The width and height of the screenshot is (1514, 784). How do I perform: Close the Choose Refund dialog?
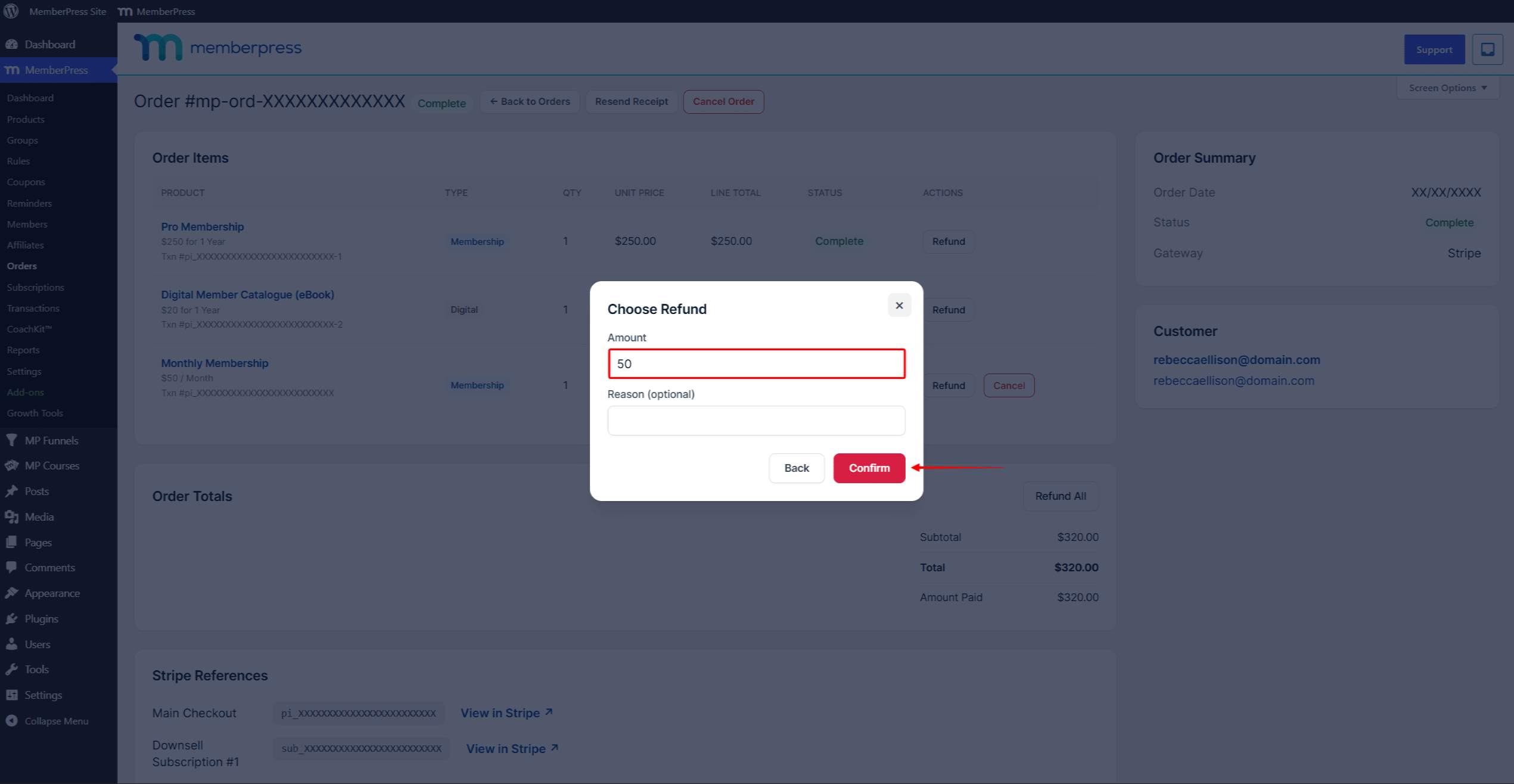coord(899,305)
